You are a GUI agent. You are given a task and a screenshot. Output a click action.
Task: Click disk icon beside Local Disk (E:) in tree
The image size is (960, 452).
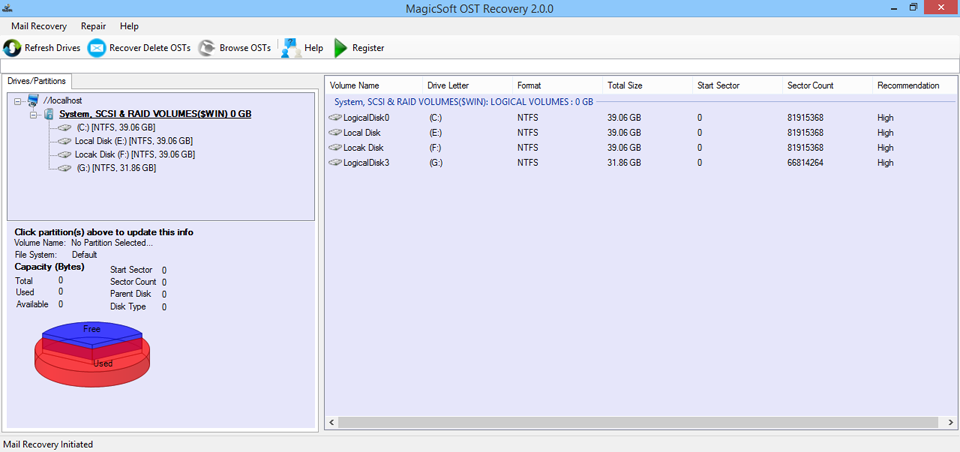(x=66, y=141)
